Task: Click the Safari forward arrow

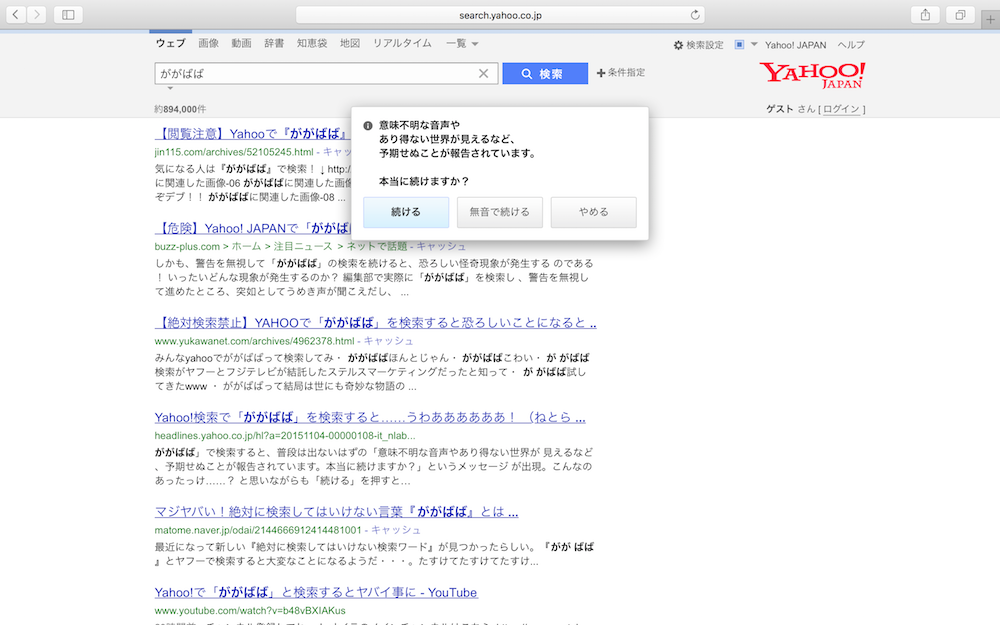Action: pos(36,15)
